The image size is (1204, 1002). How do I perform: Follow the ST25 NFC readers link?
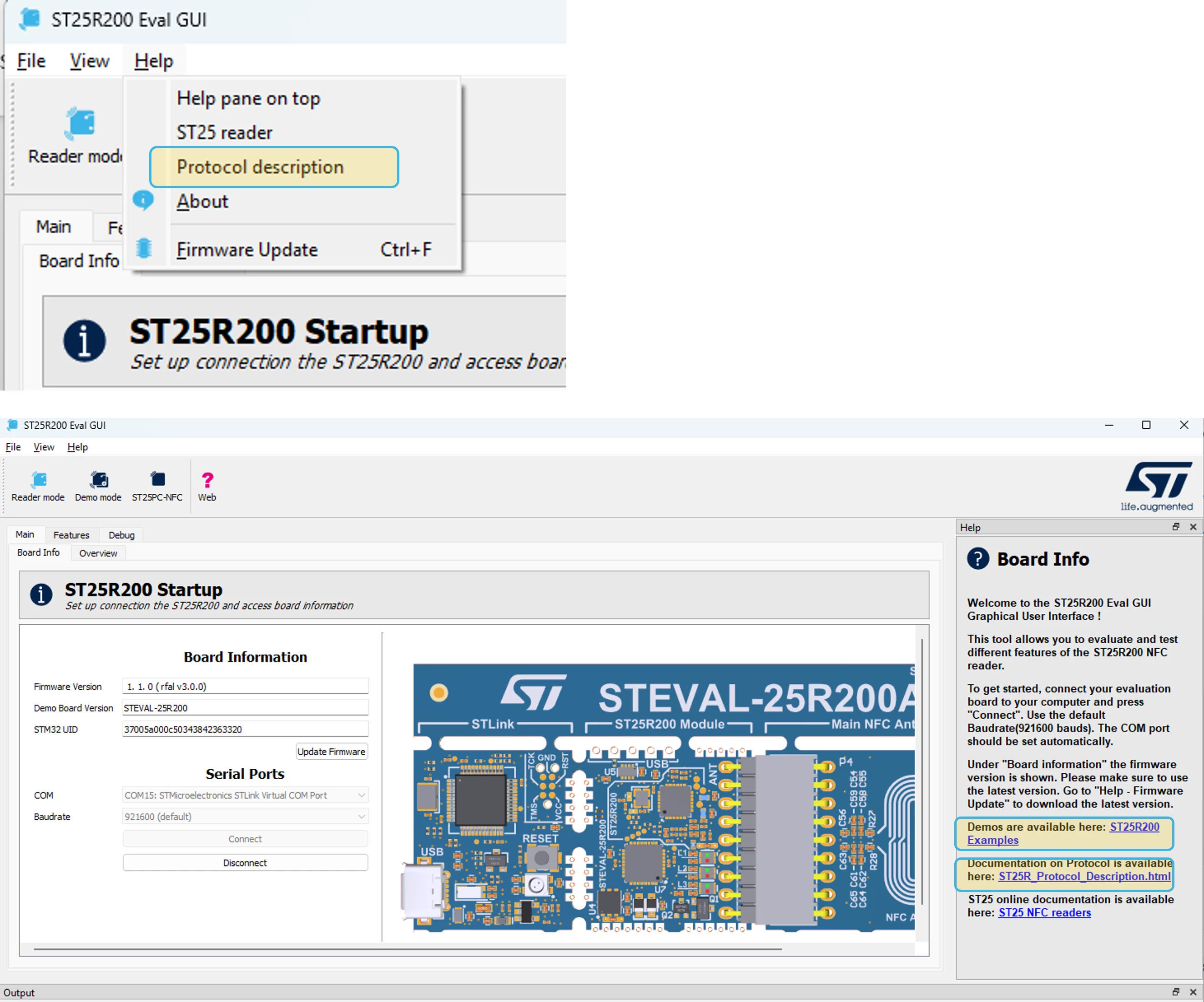pos(1045,912)
